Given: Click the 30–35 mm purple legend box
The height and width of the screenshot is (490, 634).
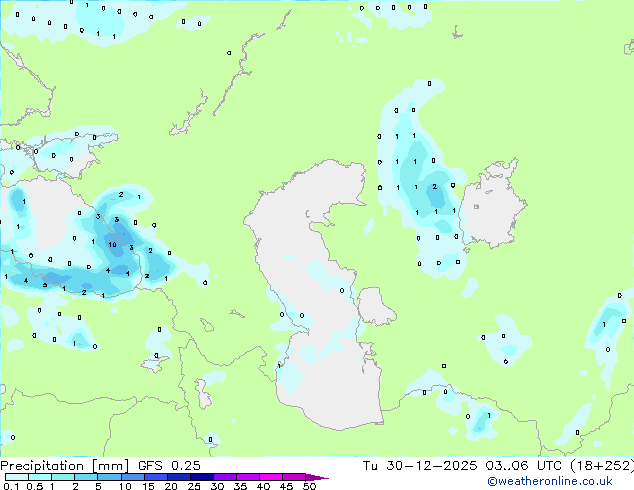Looking at the screenshot, I should [225, 477].
